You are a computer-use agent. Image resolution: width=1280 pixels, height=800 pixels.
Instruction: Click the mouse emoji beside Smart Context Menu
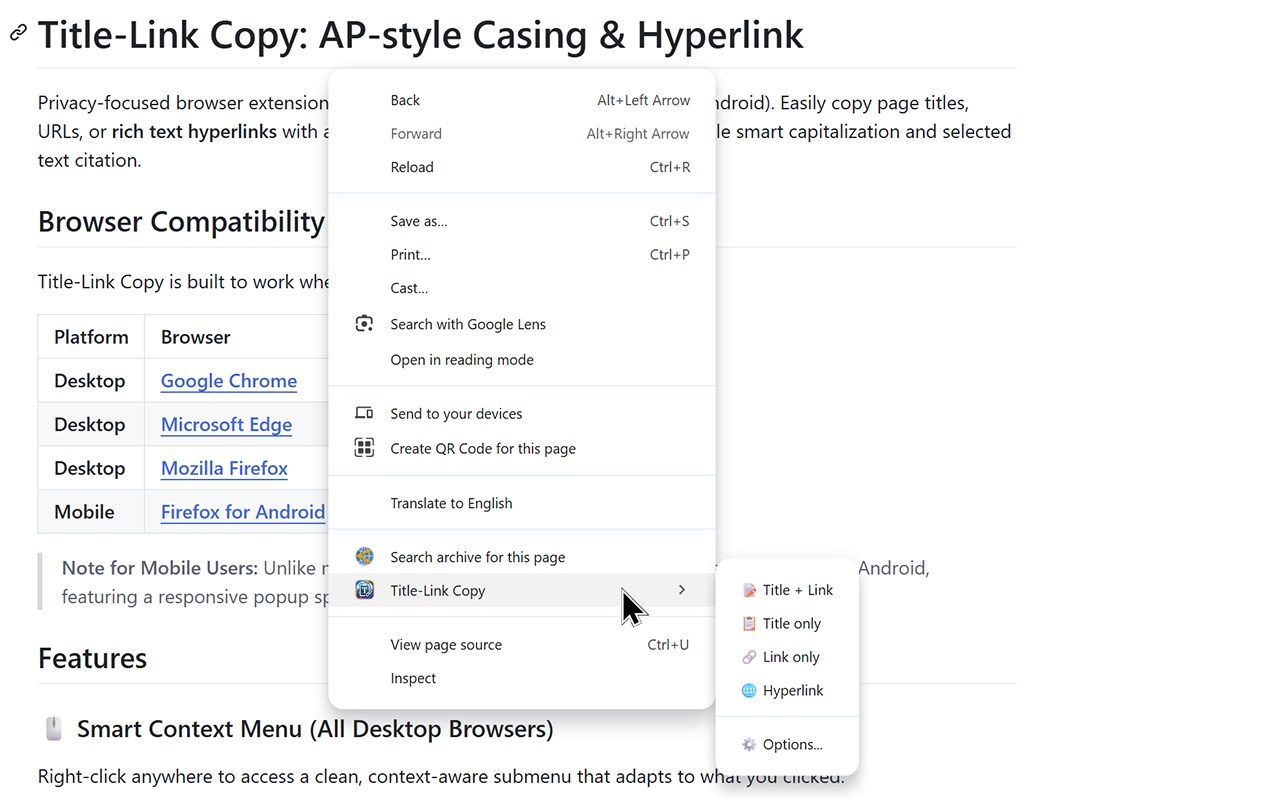[x=54, y=729]
